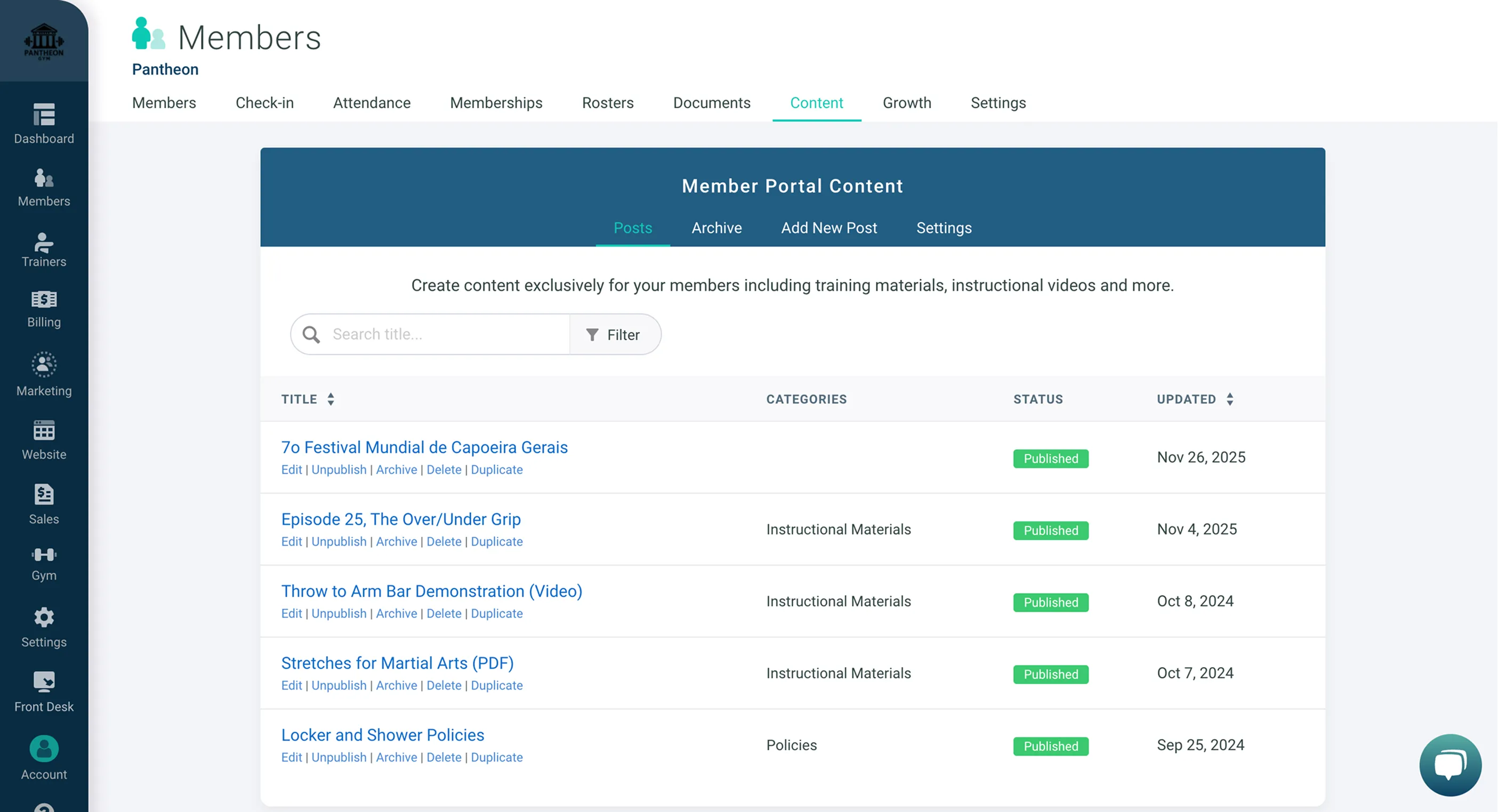The image size is (1498, 812).
Task: Open the Add New Post tab
Action: coord(828,228)
